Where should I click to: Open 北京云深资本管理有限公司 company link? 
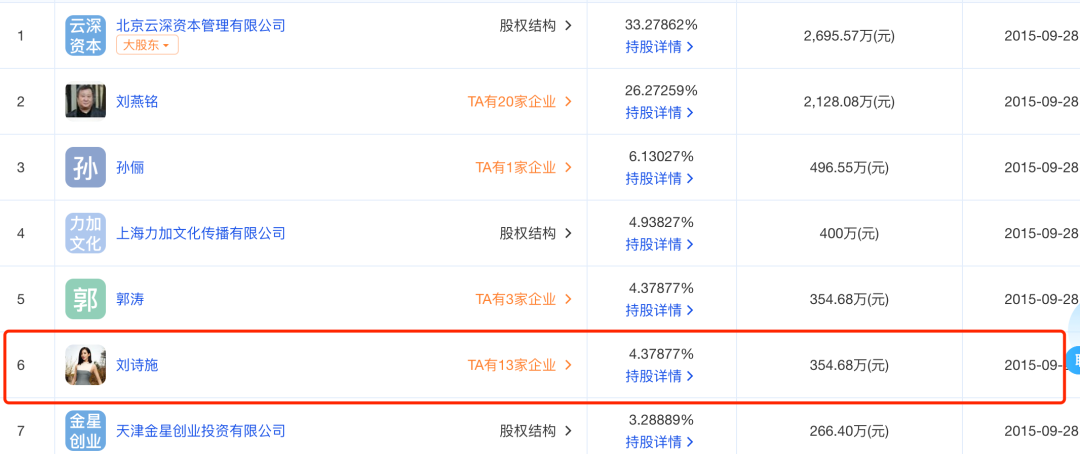click(x=200, y=25)
